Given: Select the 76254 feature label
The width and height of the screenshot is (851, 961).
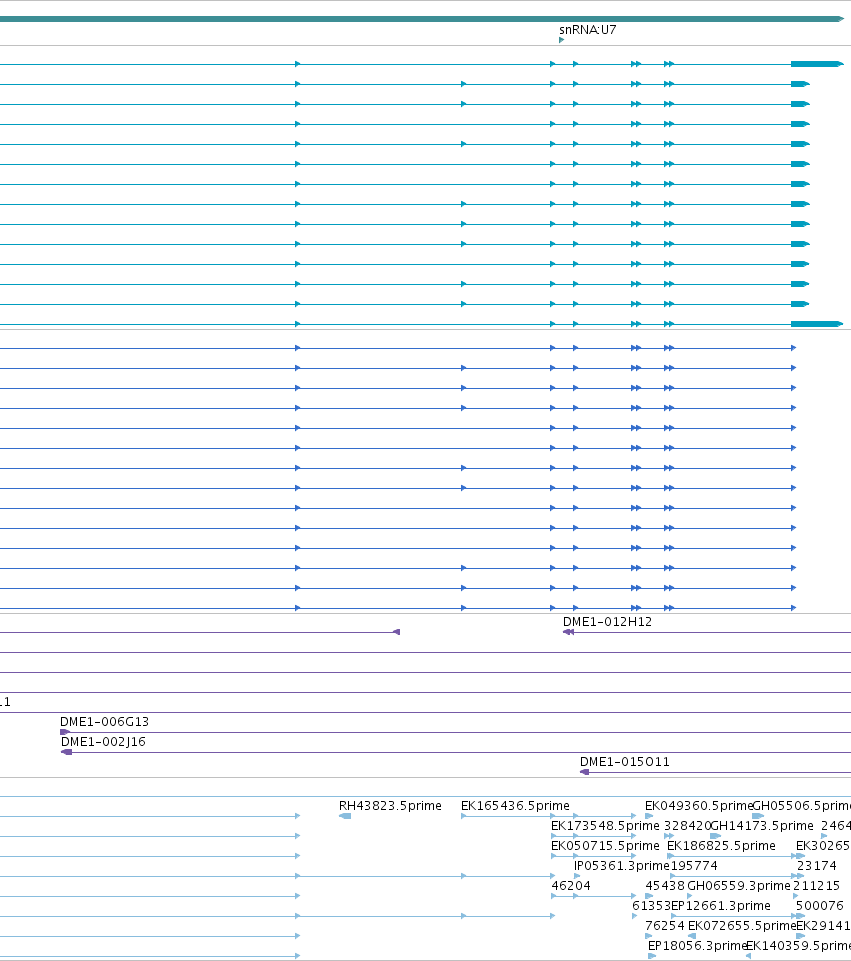Looking at the screenshot, I should [665, 925].
